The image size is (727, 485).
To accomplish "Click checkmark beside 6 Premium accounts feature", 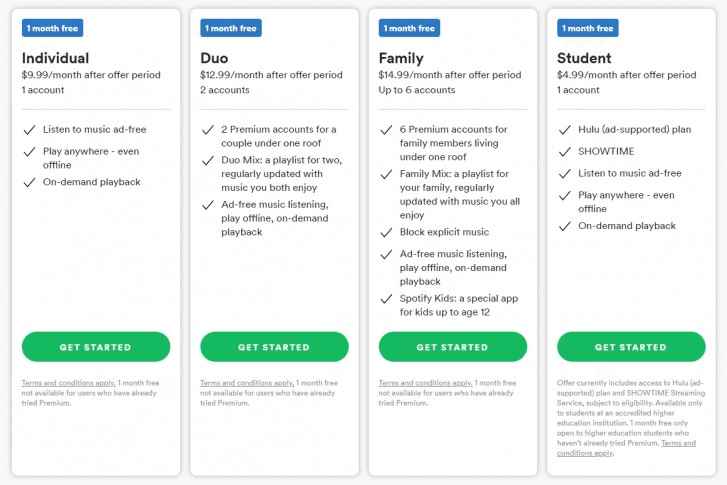I will tap(386, 130).
